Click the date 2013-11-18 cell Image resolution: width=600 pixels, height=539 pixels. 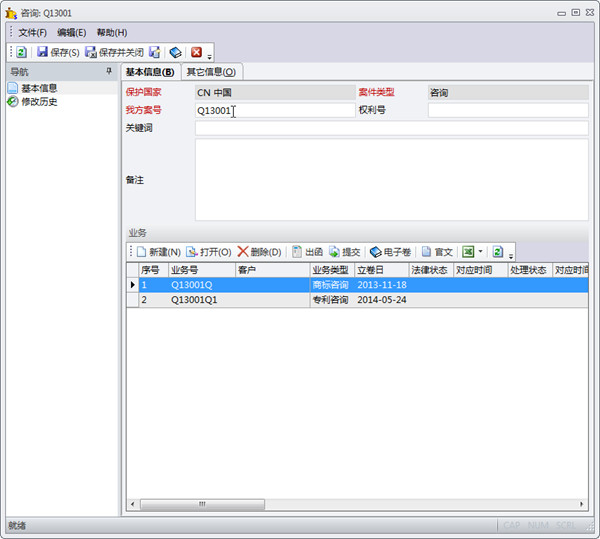coord(382,285)
